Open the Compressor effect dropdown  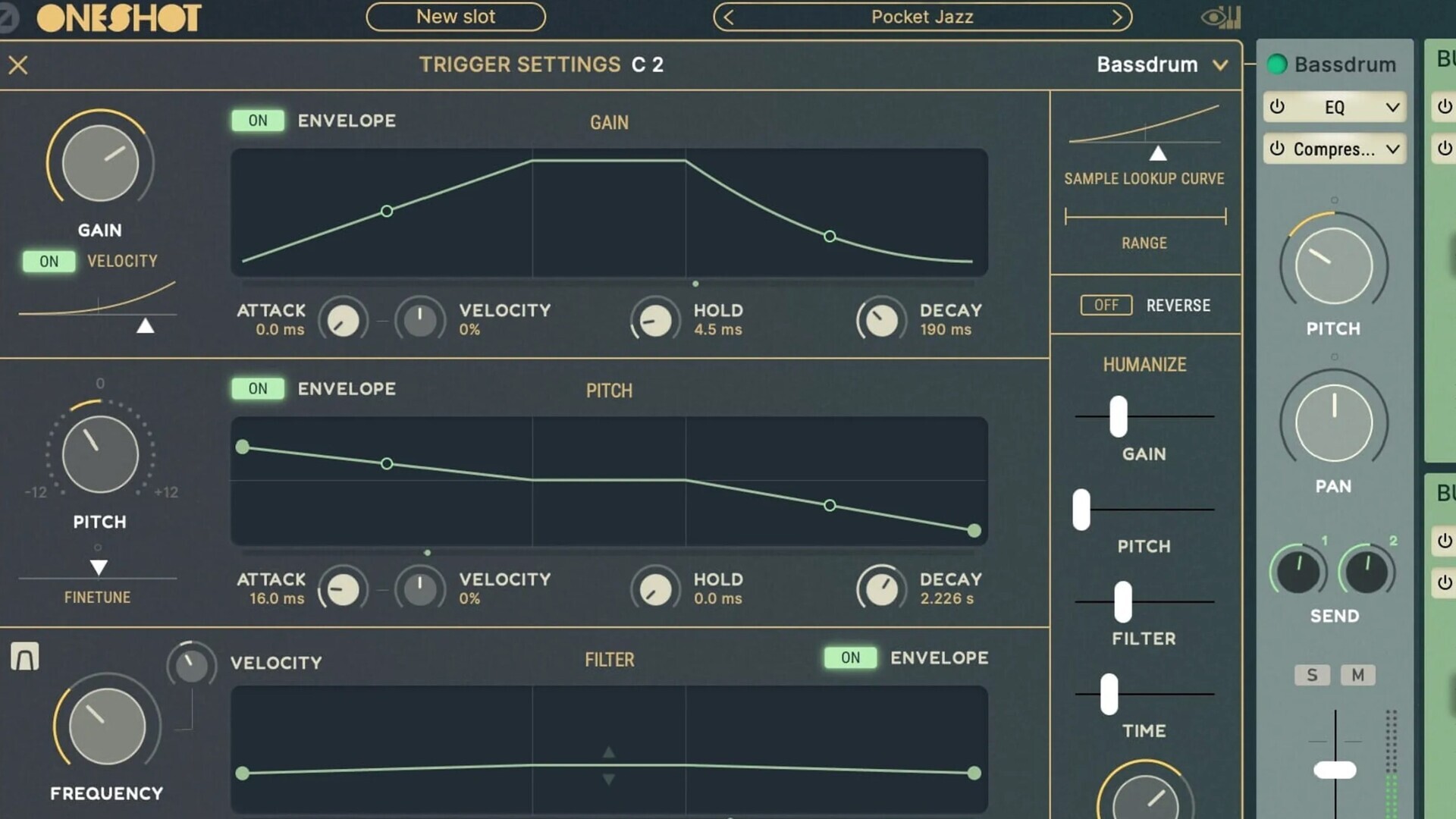point(1392,149)
